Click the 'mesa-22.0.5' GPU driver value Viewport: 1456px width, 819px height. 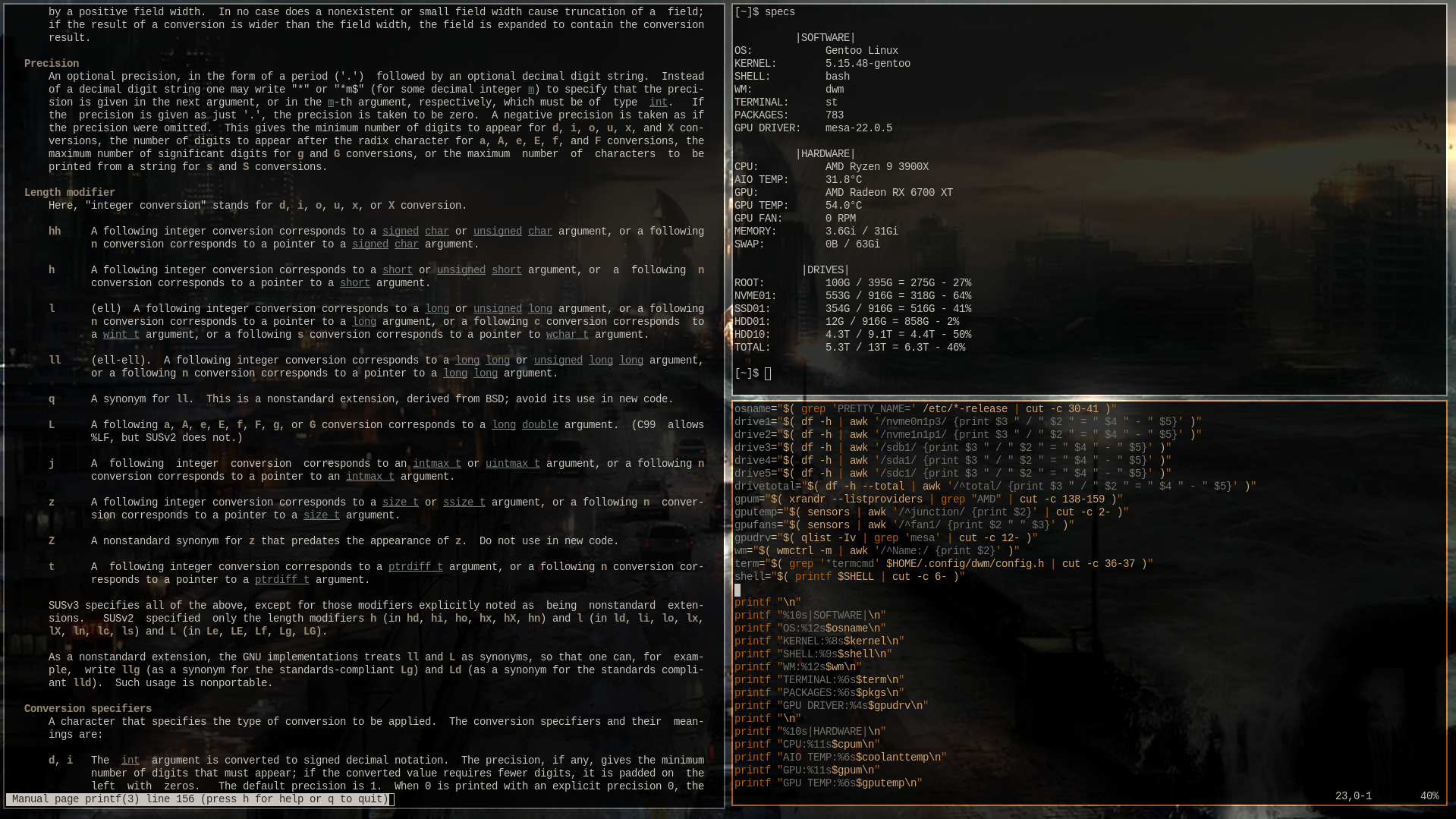(859, 128)
